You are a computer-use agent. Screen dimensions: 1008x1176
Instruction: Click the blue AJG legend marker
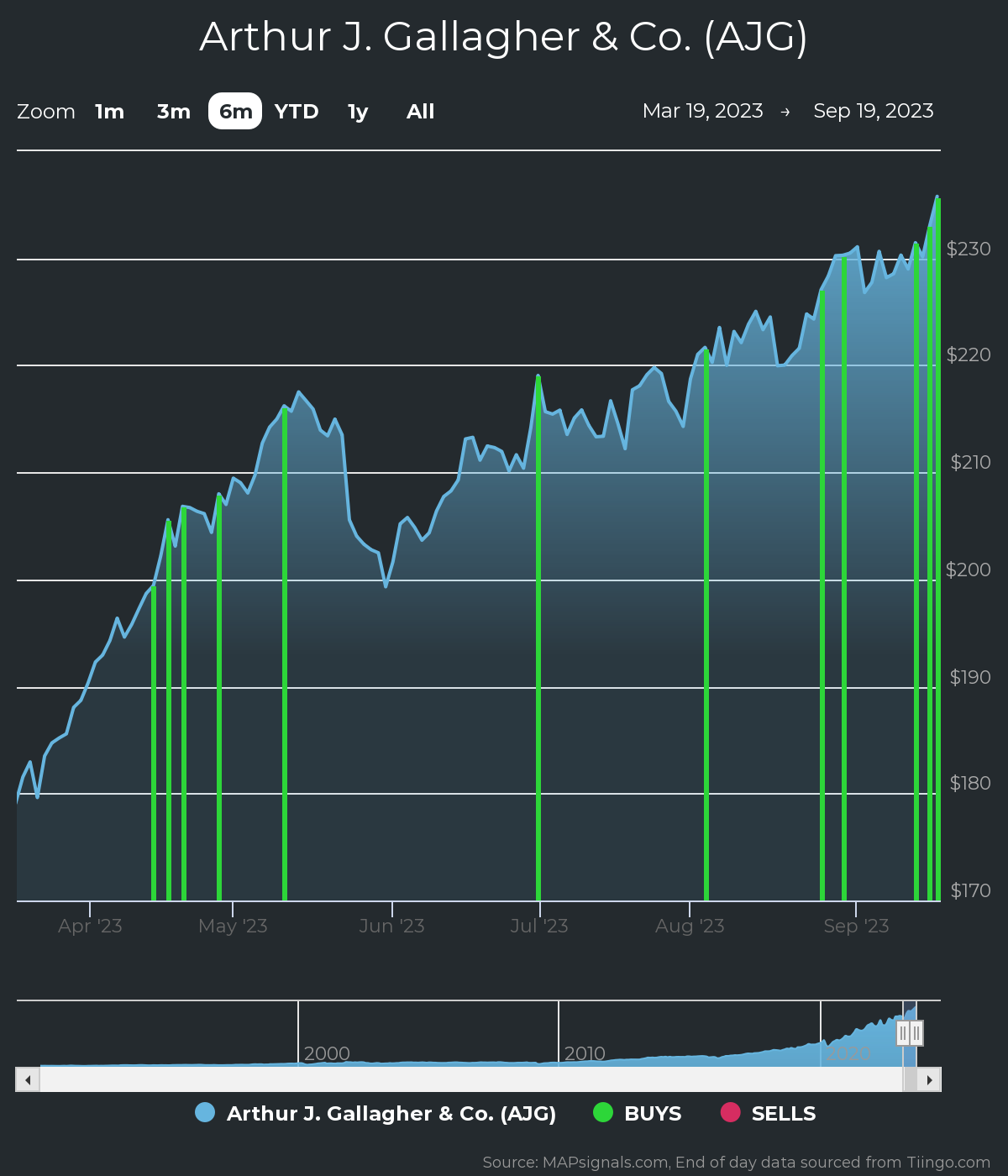coord(205,1112)
